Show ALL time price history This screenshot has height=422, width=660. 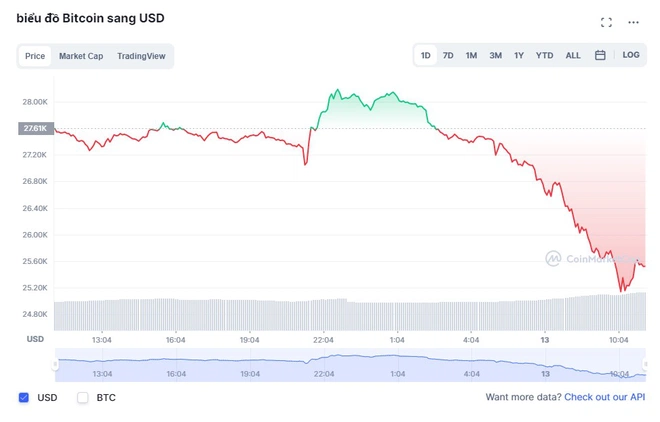pyautogui.click(x=573, y=56)
